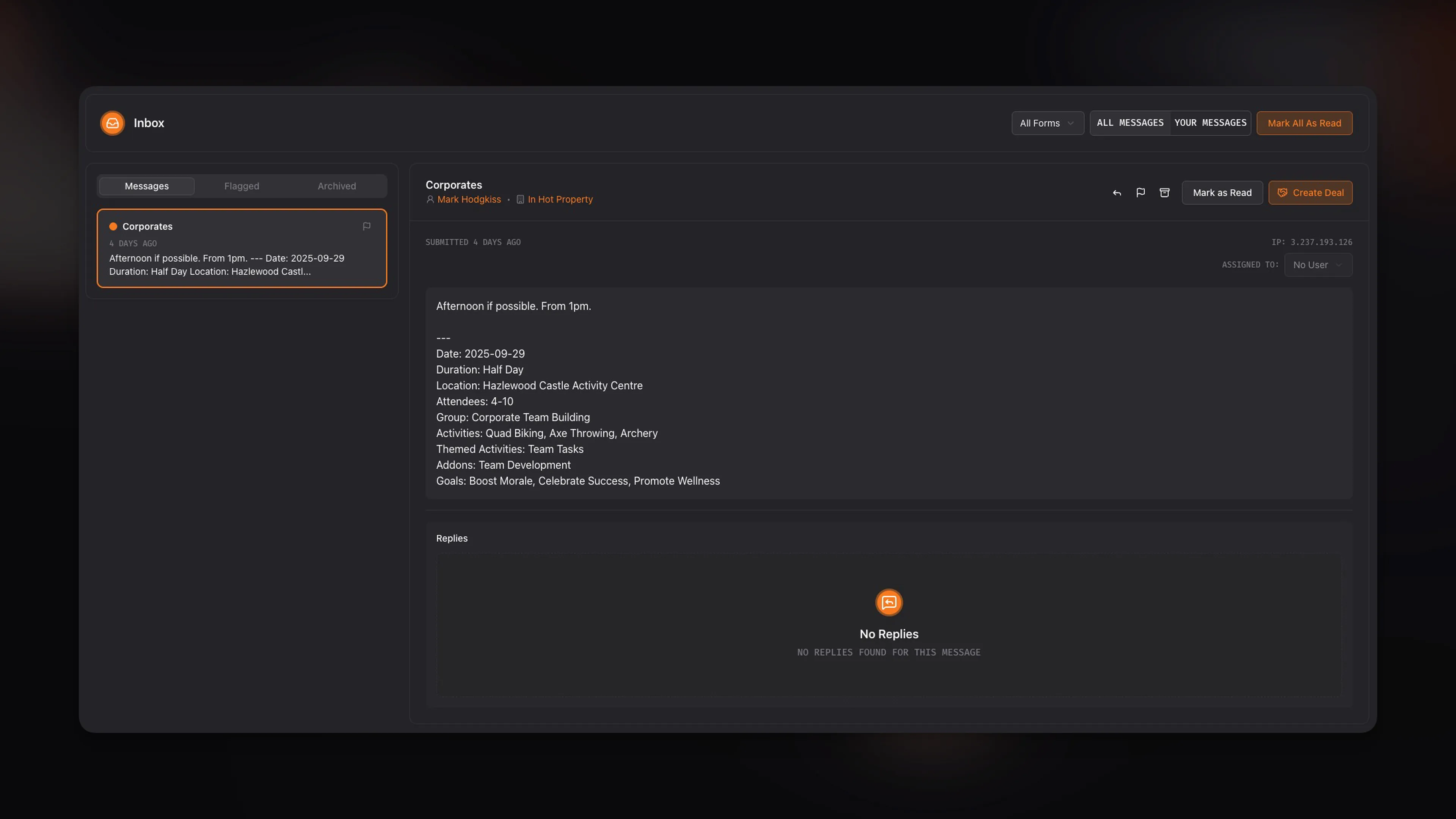Viewport: 1456px width, 819px height.
Task: Click the SUBMITTED 4 DAYS AGO label
Action: point(473,242)
